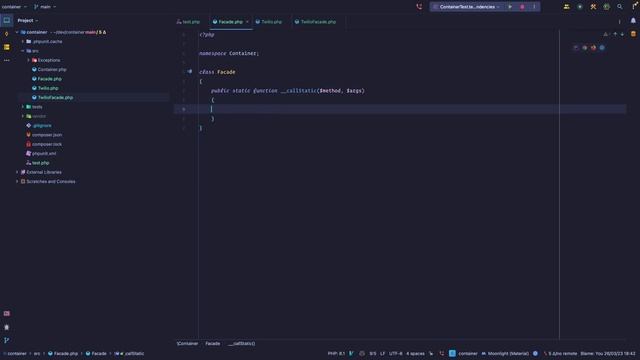This screenshot has height=360, width=640.
Task: Open the Git tool window icon
Action: (7, 340)
